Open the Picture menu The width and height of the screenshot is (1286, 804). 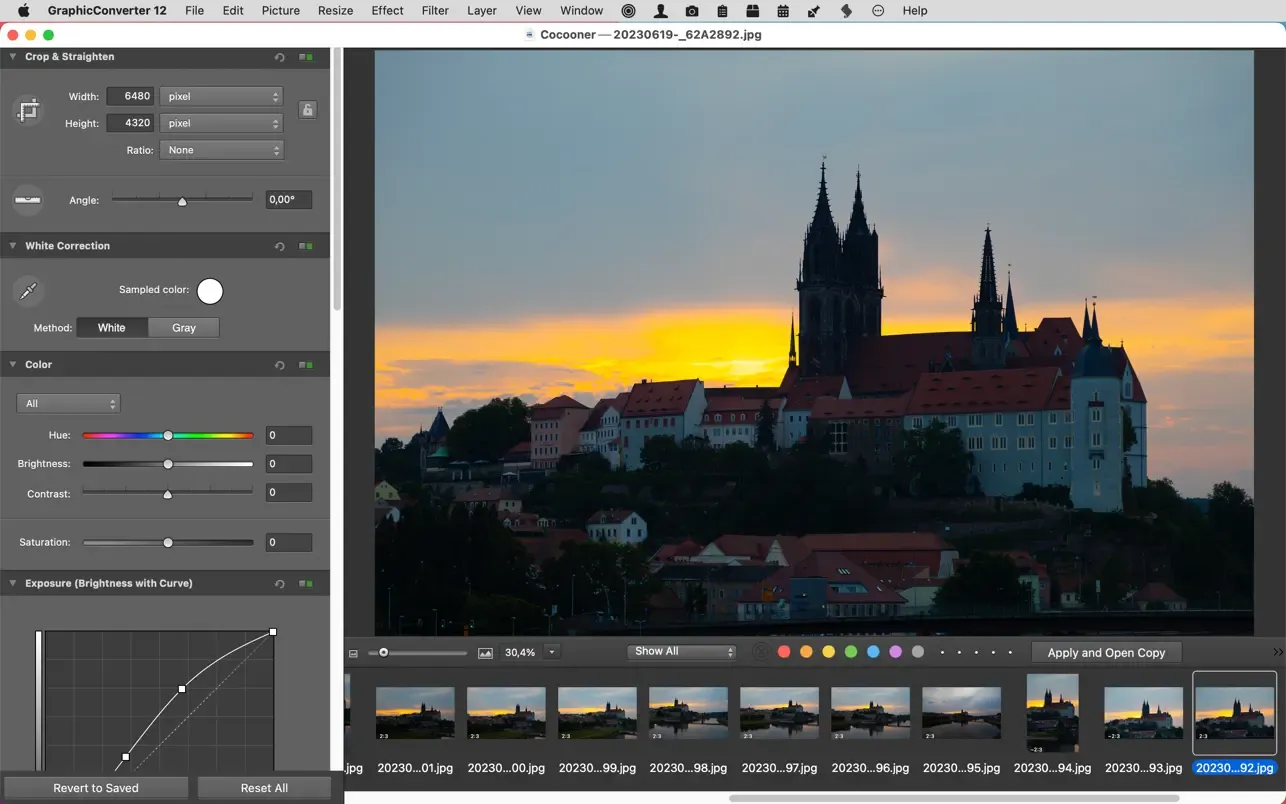click(281, 11)
